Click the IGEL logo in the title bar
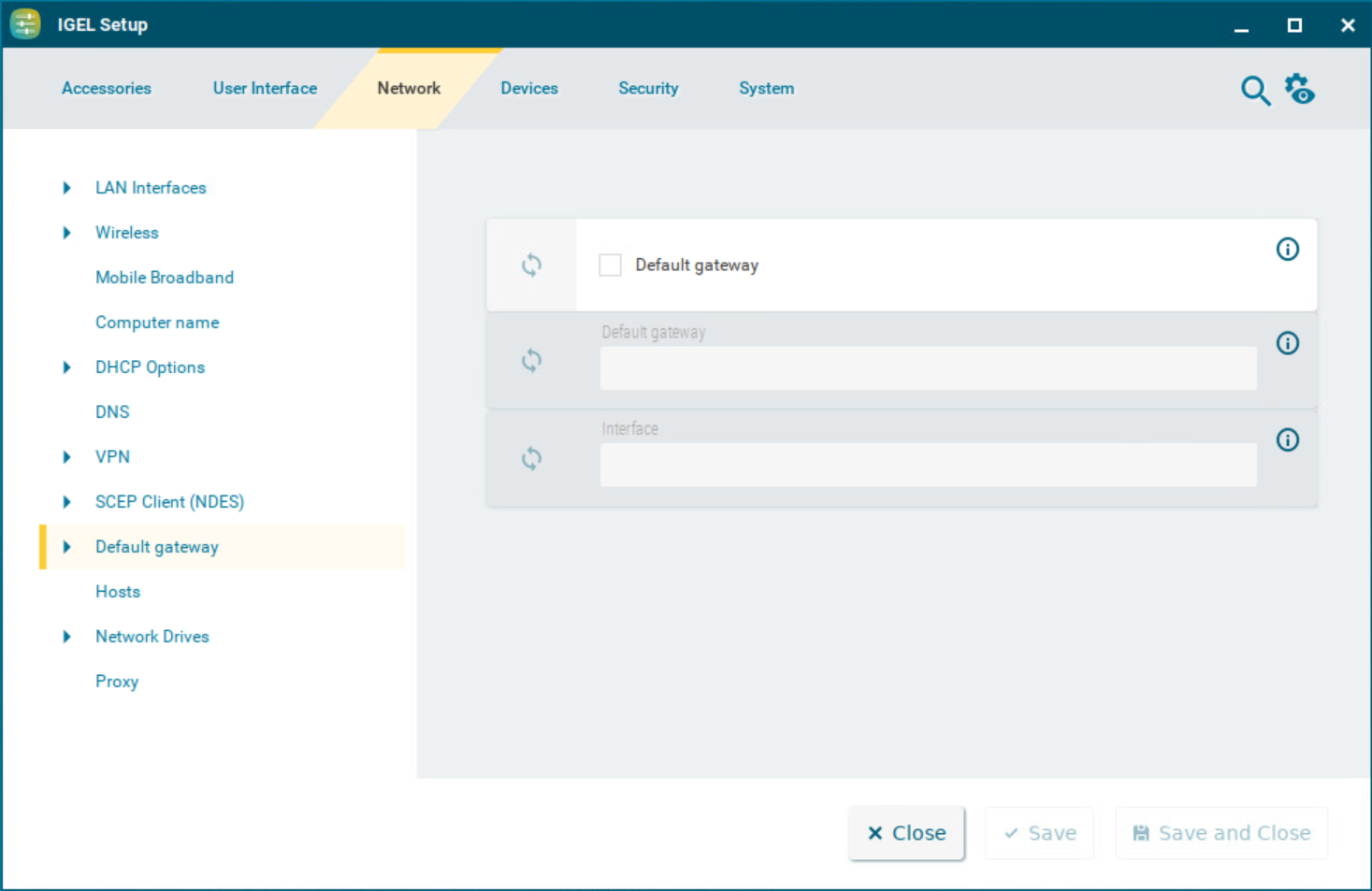The width and height of the screenshot is (1372, 891). click(24, 23)
